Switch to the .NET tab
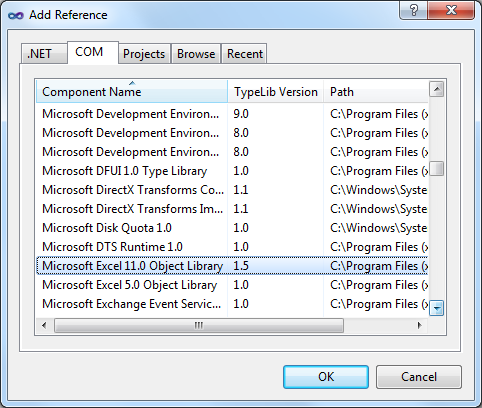Image resolution: width=482 pixels, height=408 pixels. pyautogui.click(x=44, y=53)
